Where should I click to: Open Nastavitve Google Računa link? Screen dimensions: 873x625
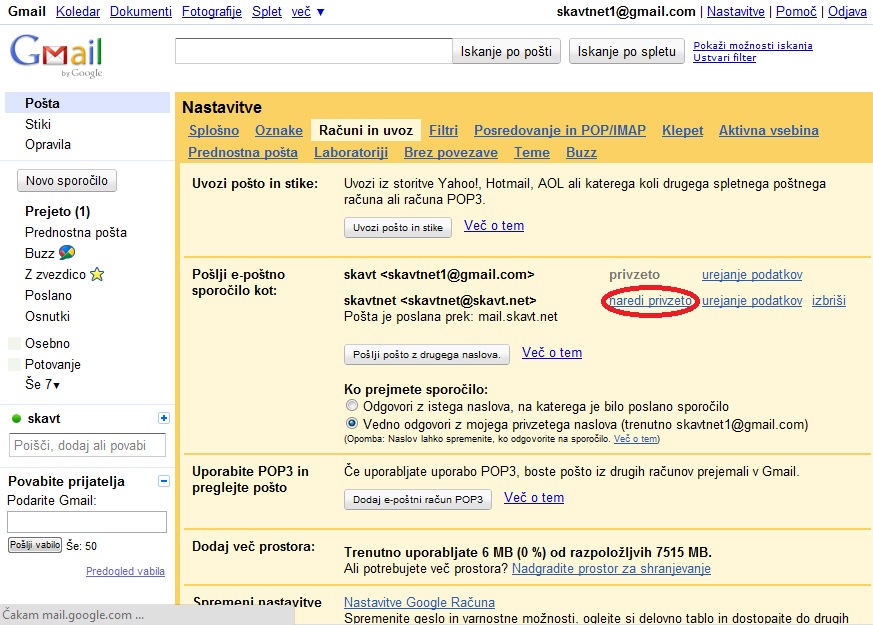(419, 602)
